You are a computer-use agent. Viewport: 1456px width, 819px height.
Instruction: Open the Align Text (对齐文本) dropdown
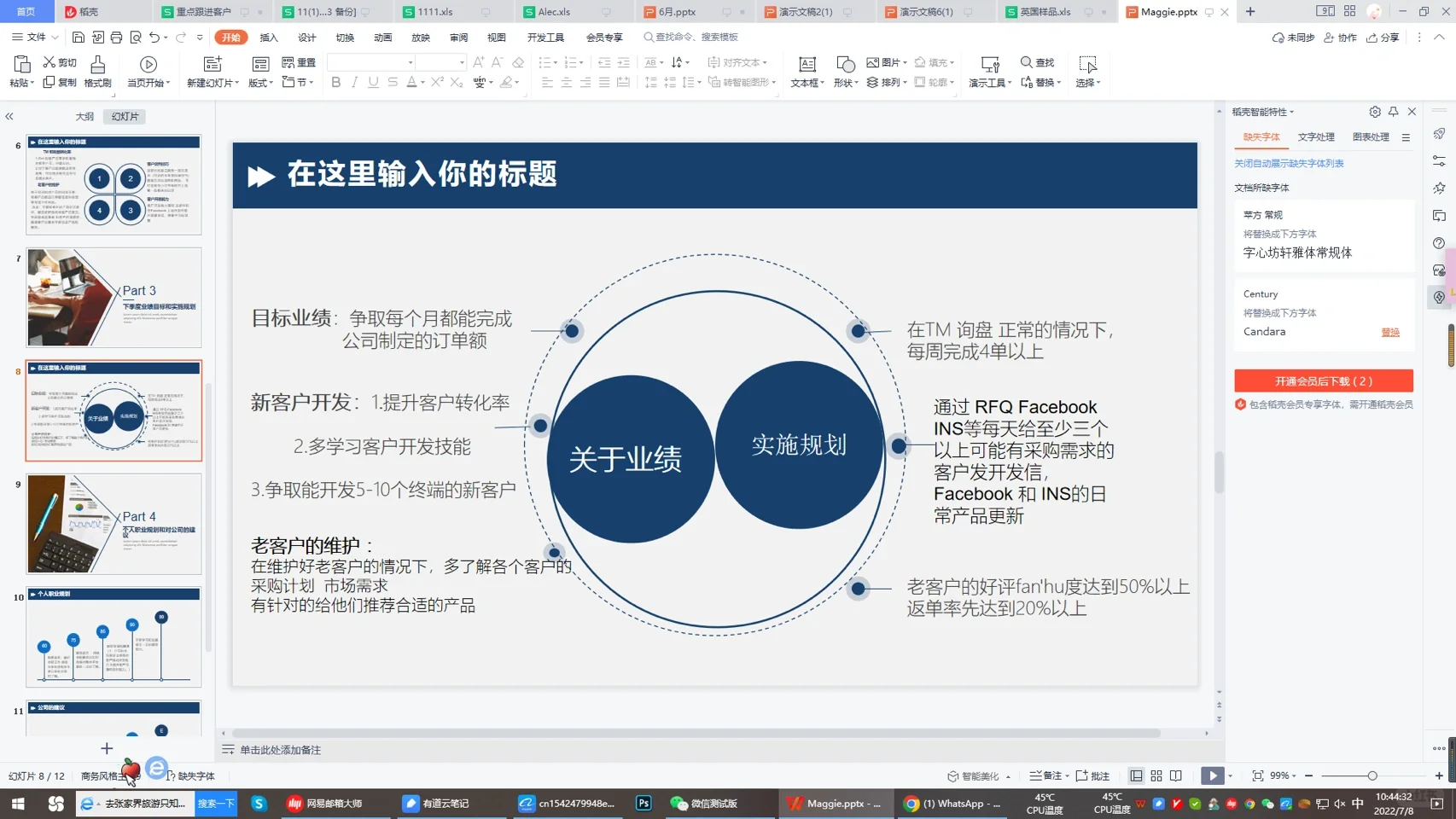tap(738, 62)
